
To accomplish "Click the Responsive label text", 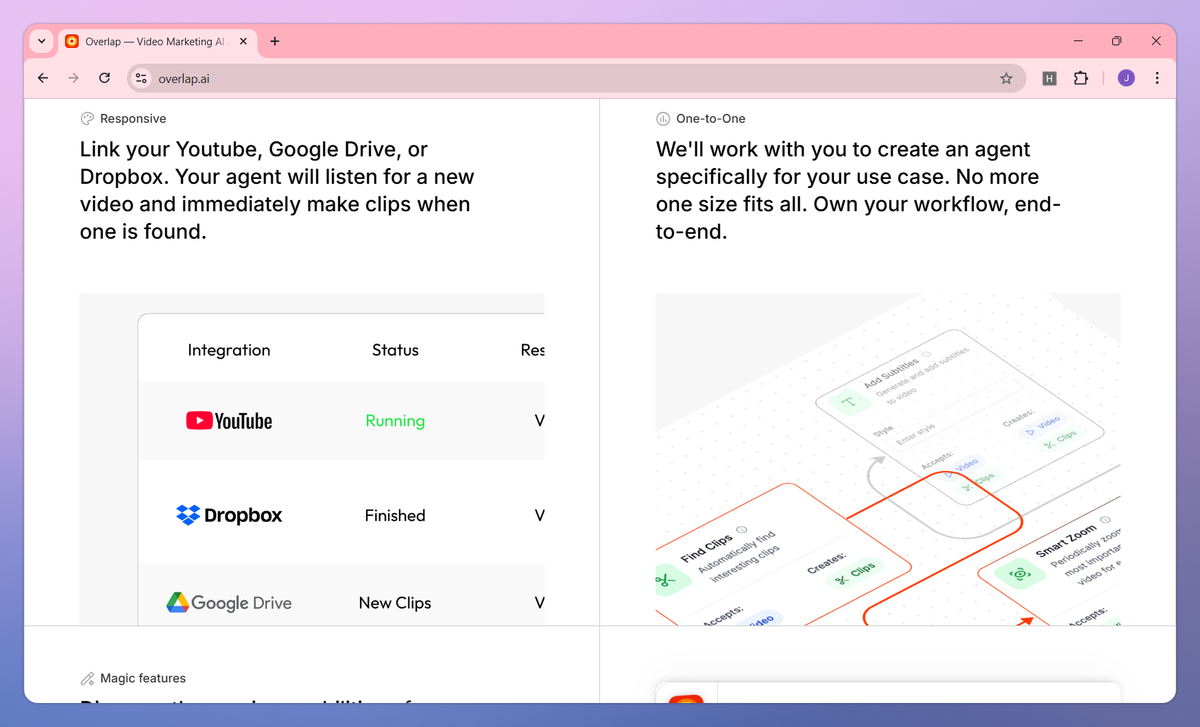I will [133, 118].
